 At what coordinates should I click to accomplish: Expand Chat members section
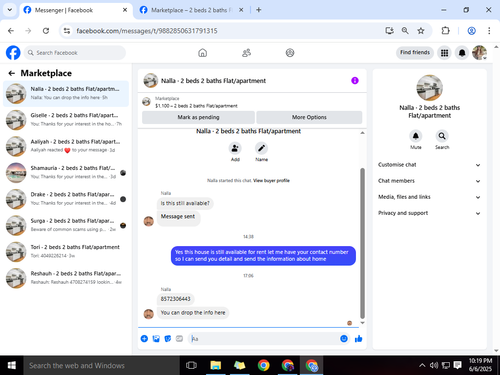pos(429,181)
